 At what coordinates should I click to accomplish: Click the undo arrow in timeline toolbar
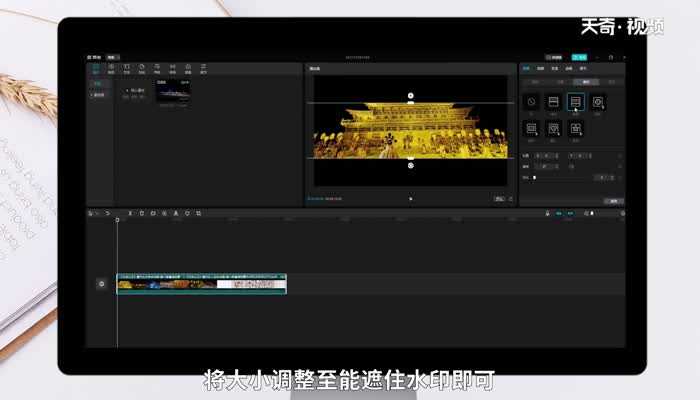coord(107,213)
